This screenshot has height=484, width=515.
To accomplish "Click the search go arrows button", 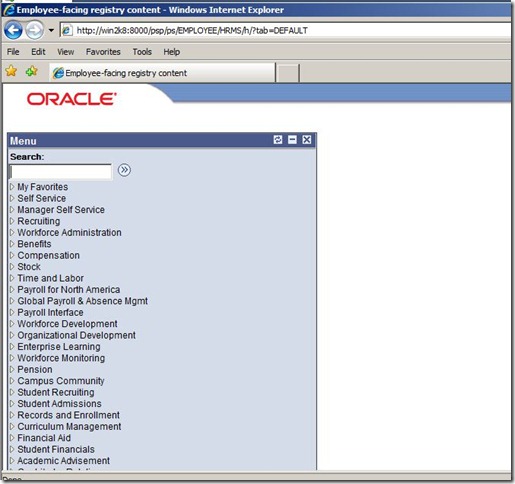I will pyautogui.click(x=124, y=170).
